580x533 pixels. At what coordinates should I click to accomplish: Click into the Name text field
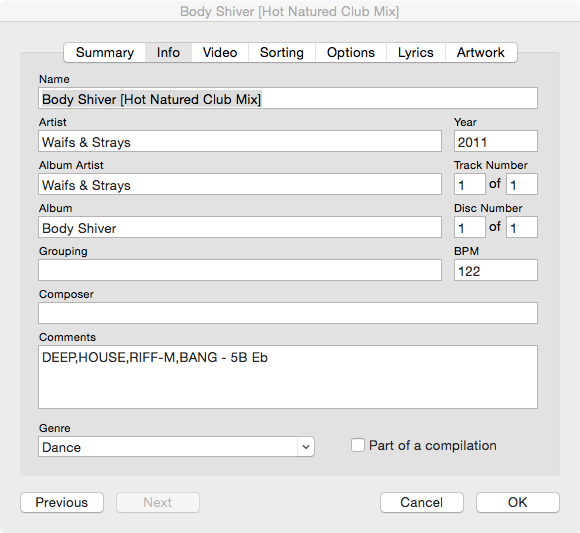click(x=288, y=98)
